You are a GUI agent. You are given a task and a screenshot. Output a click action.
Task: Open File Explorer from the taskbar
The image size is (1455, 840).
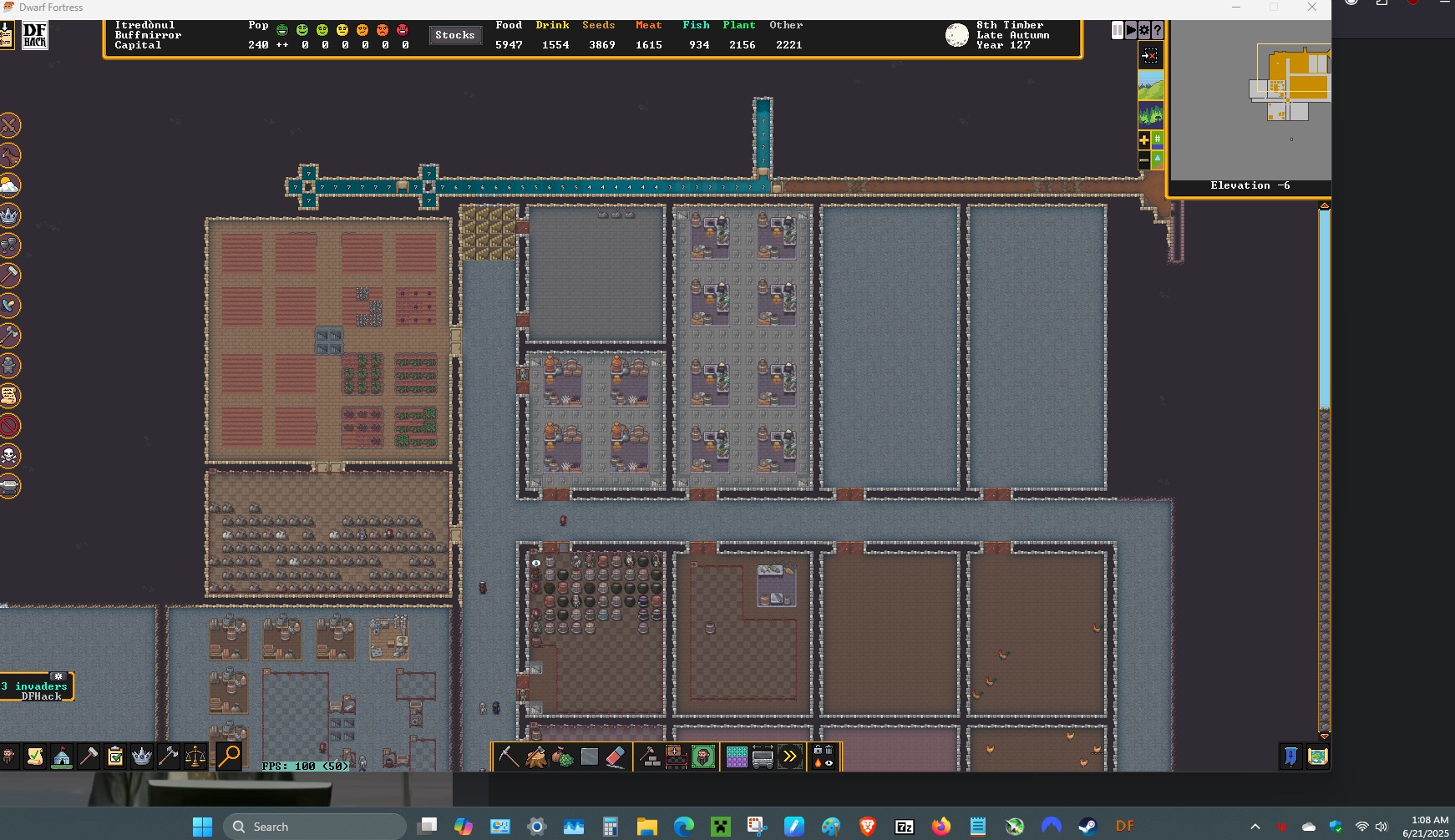click(x=646, y=827)
